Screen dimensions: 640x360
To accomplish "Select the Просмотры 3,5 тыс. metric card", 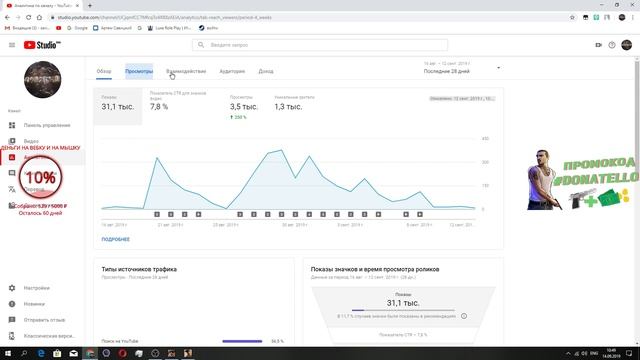I will click(x=244, y=107).
